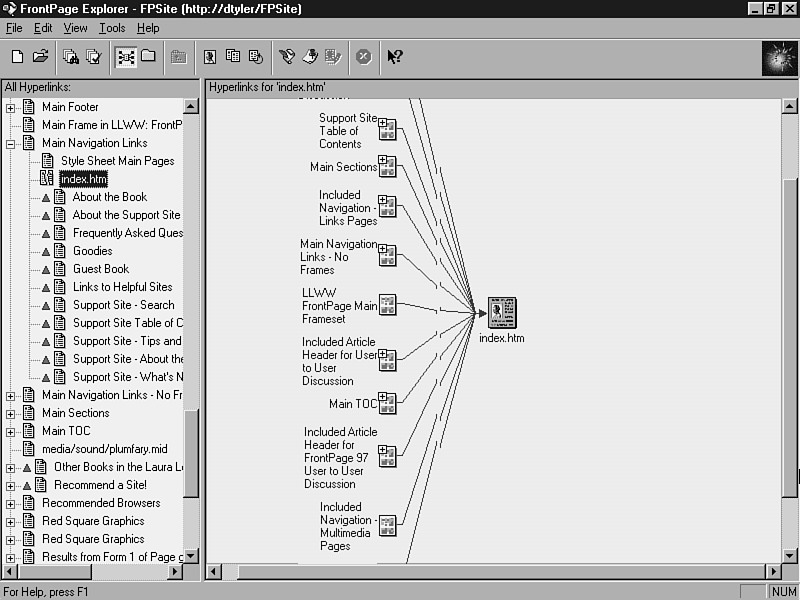Open the Tools menu
The width and height of the screenshot is (800, 600).
tap(112, 28)
